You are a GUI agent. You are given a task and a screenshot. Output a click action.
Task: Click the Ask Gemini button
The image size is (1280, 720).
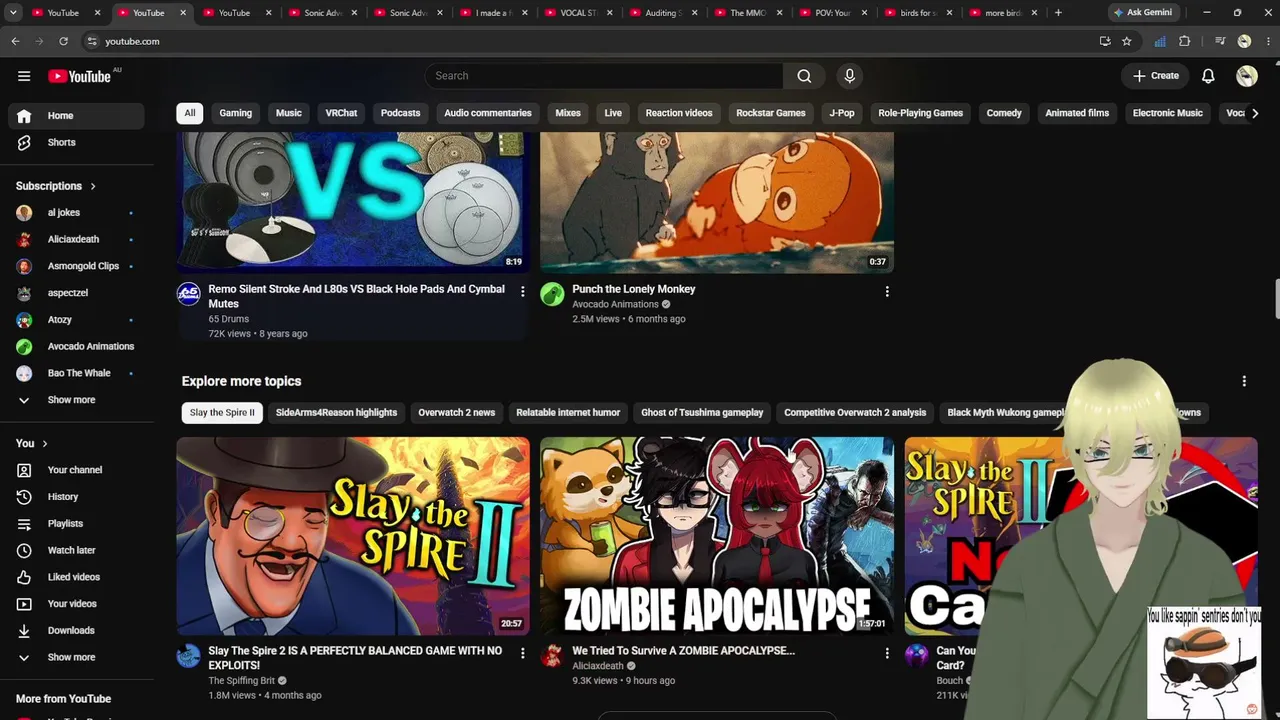click(1142, 13)
